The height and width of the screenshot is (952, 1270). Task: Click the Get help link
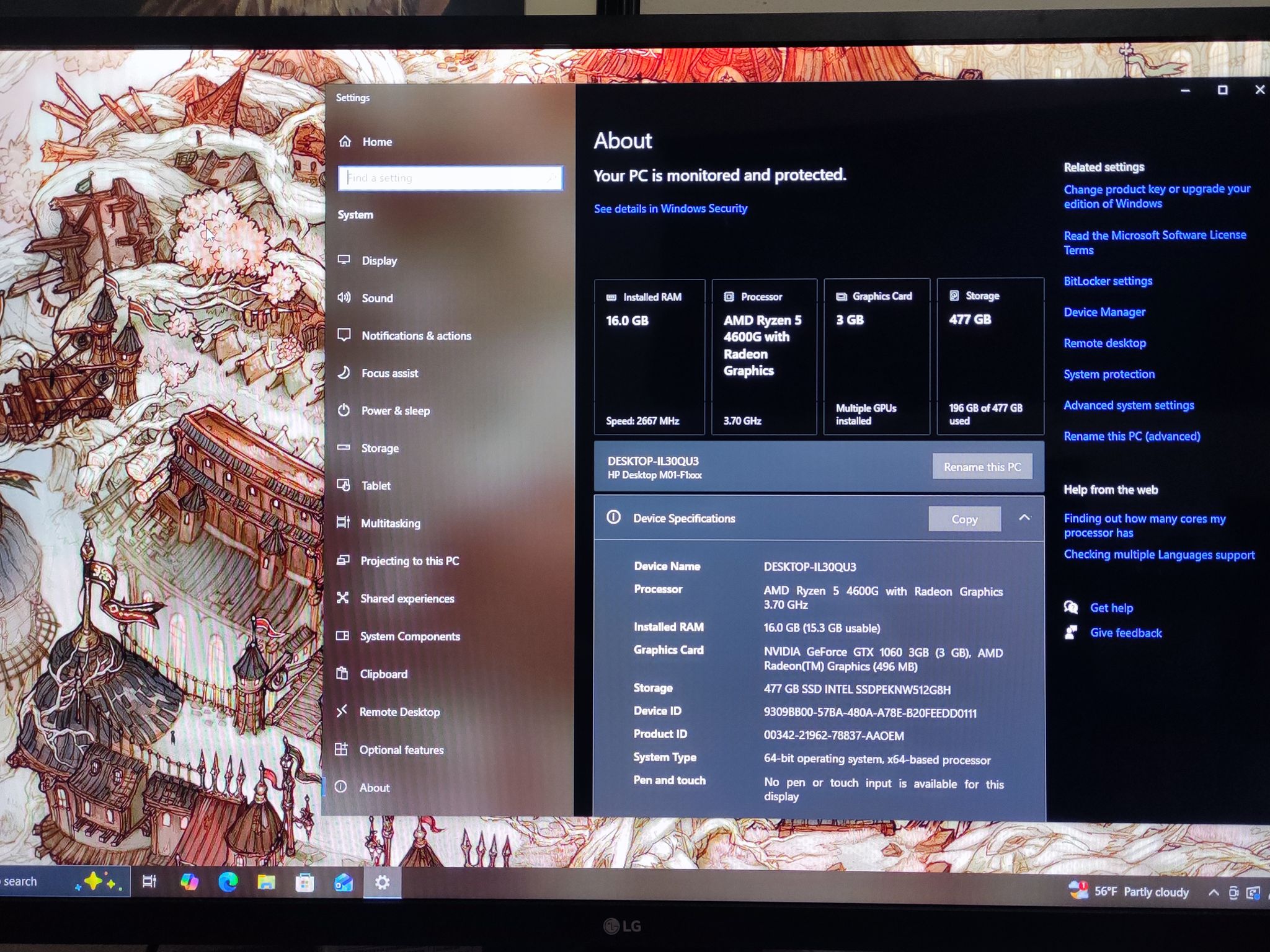tap(1111, 608)
